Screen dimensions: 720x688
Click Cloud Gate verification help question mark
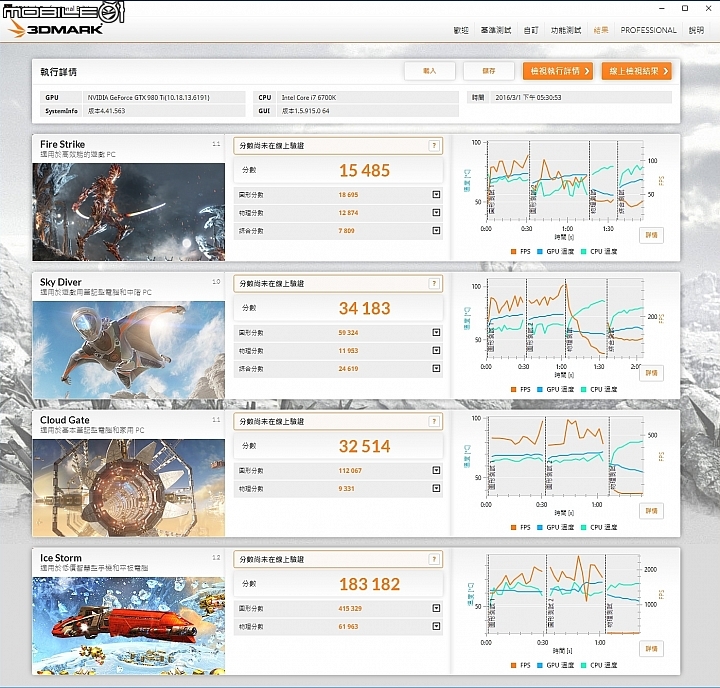434,421
